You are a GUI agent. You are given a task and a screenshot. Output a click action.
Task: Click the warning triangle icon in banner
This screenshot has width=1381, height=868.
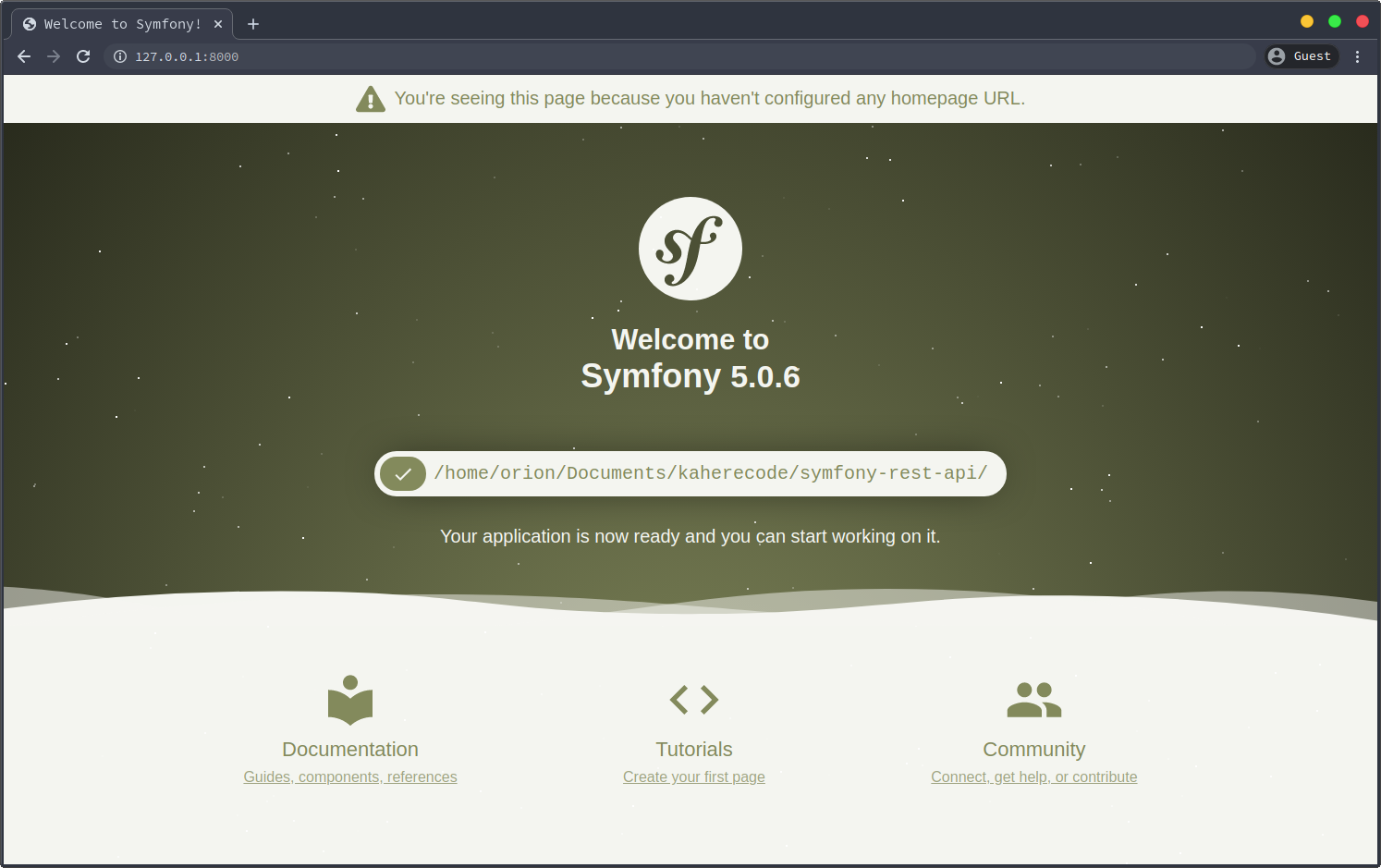(x=371, y=99)
